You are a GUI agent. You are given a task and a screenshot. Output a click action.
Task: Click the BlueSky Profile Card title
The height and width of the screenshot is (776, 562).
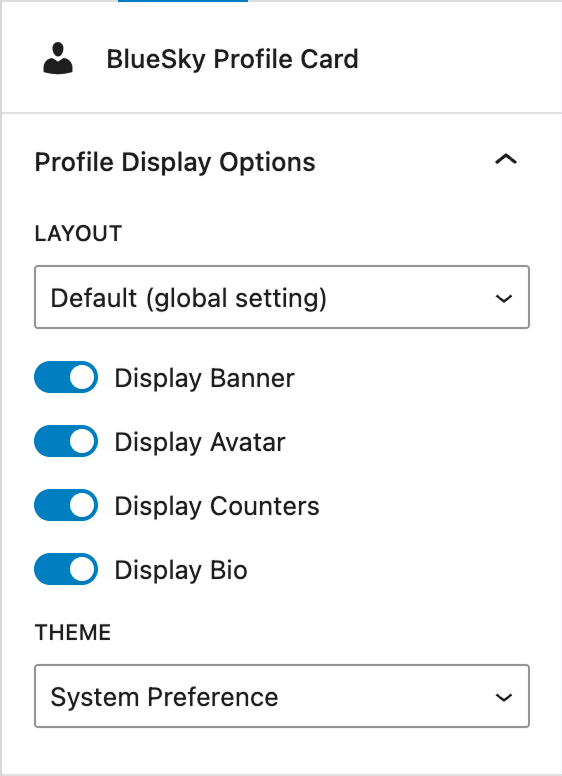pos(233,59)
